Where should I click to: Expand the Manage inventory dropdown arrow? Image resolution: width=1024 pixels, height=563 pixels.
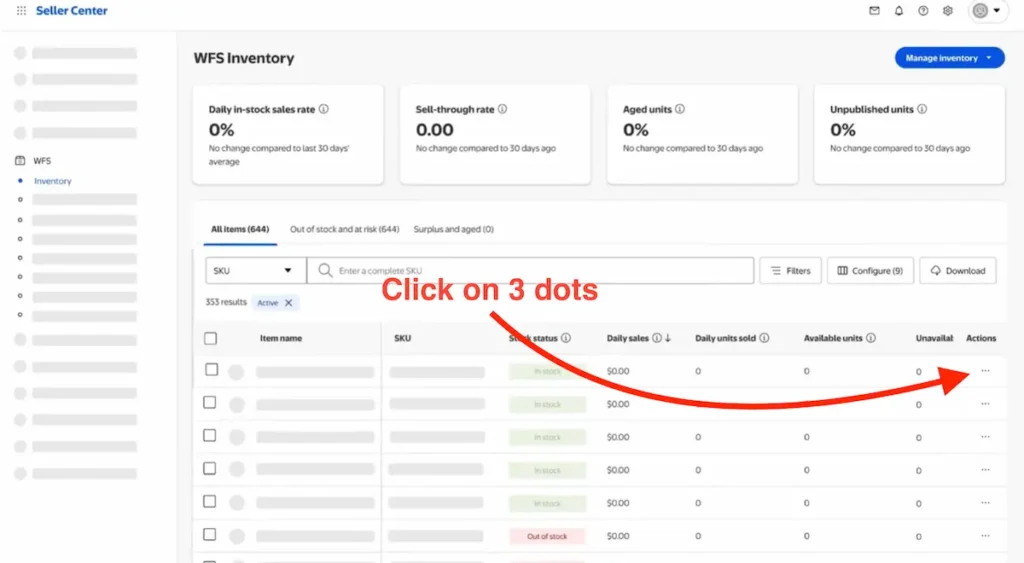coord(989,57)
